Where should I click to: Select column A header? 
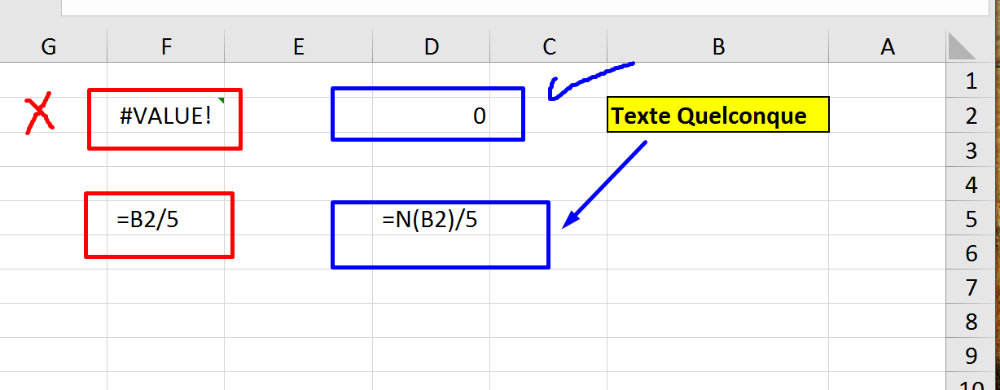pyautogui.click(x=887, y=47)
